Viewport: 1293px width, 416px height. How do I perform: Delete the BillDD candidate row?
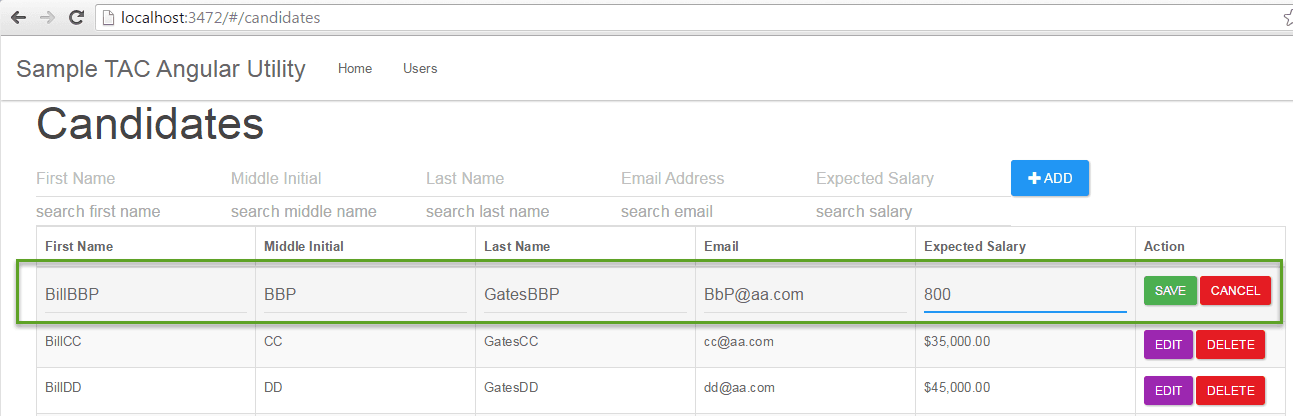coord(1231,390)
